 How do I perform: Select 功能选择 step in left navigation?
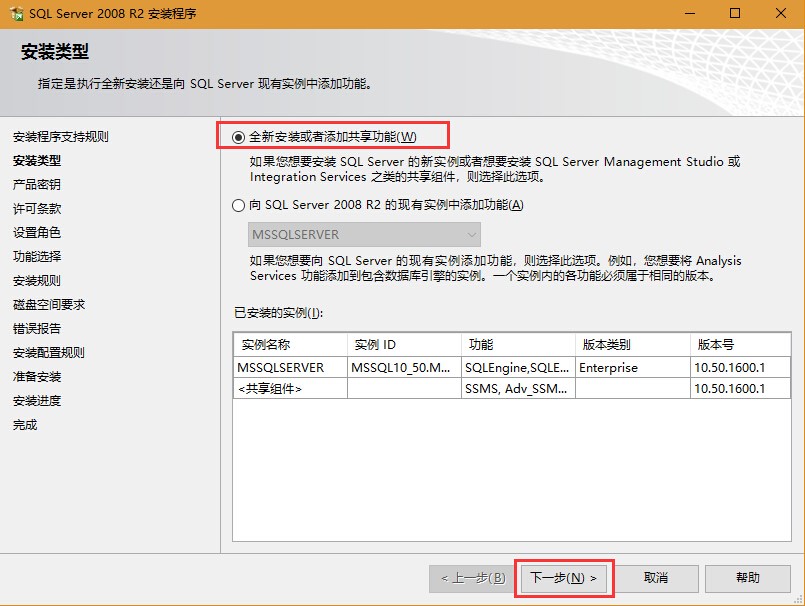(x=37, y=257)
